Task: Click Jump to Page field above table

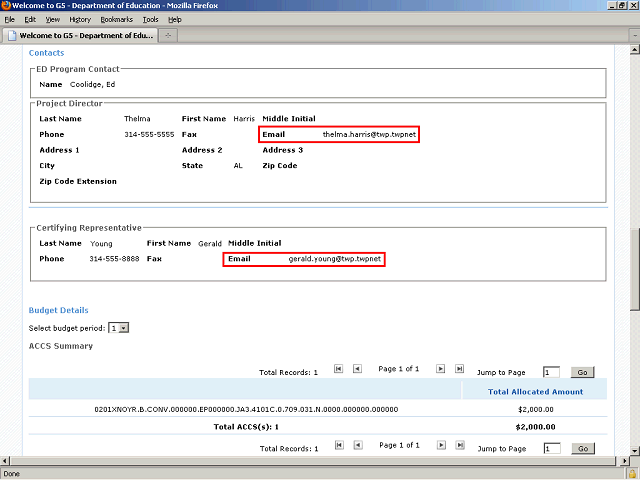Action: click(x=551, y=372)
